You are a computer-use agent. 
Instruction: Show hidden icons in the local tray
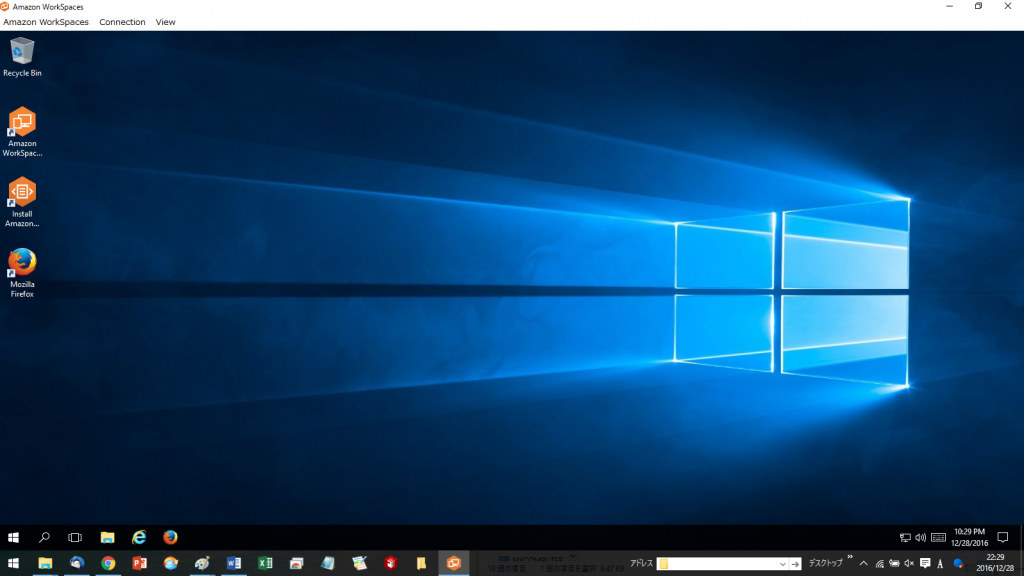pos(863,564)
